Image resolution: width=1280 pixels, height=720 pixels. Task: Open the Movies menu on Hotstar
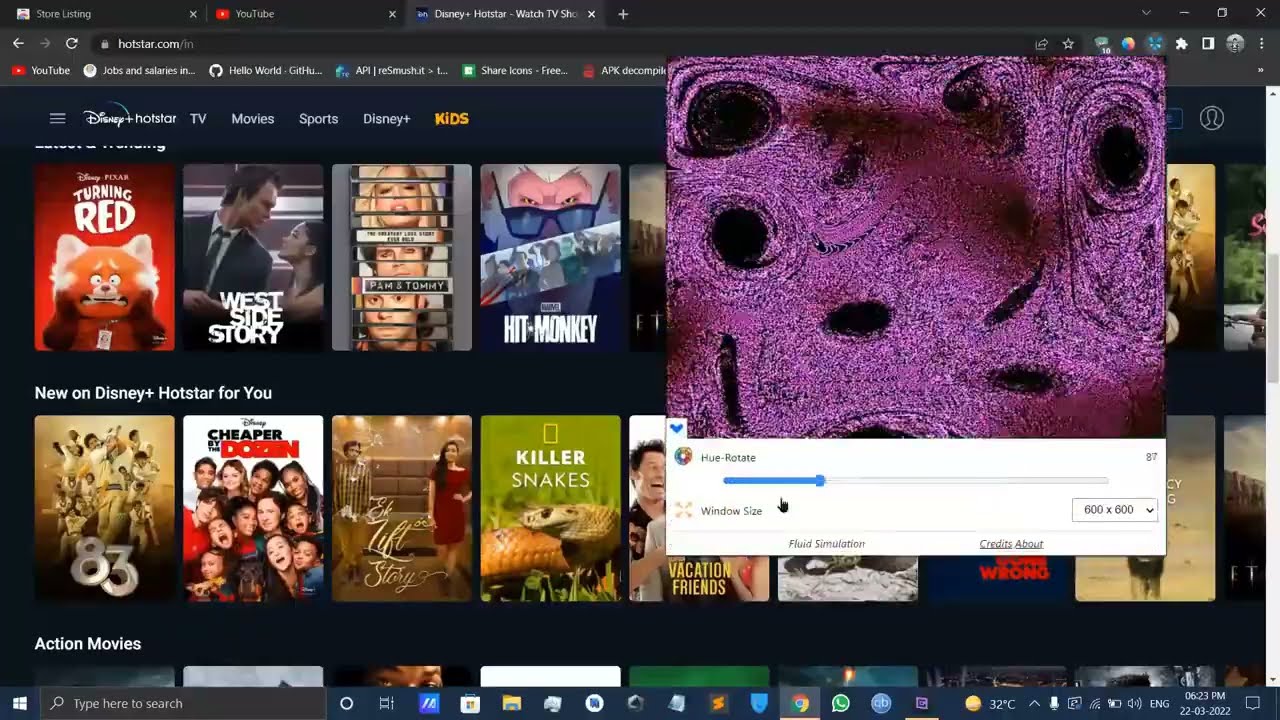click(x=253, y=118)
